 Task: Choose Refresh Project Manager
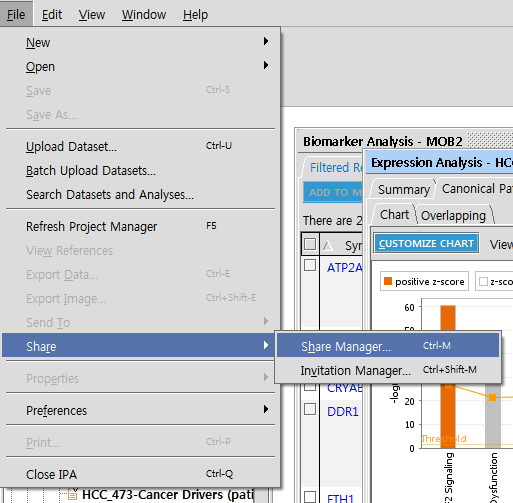[140, 226]
